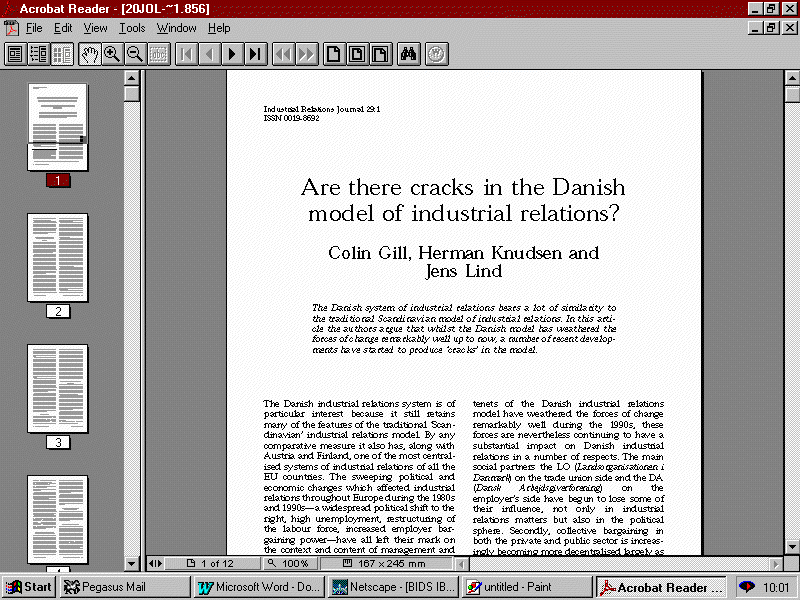Open the File menu

34,28
